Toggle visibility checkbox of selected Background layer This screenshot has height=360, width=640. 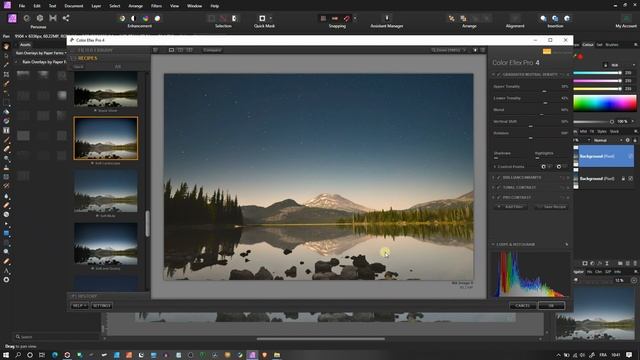[x=631, y=156]
